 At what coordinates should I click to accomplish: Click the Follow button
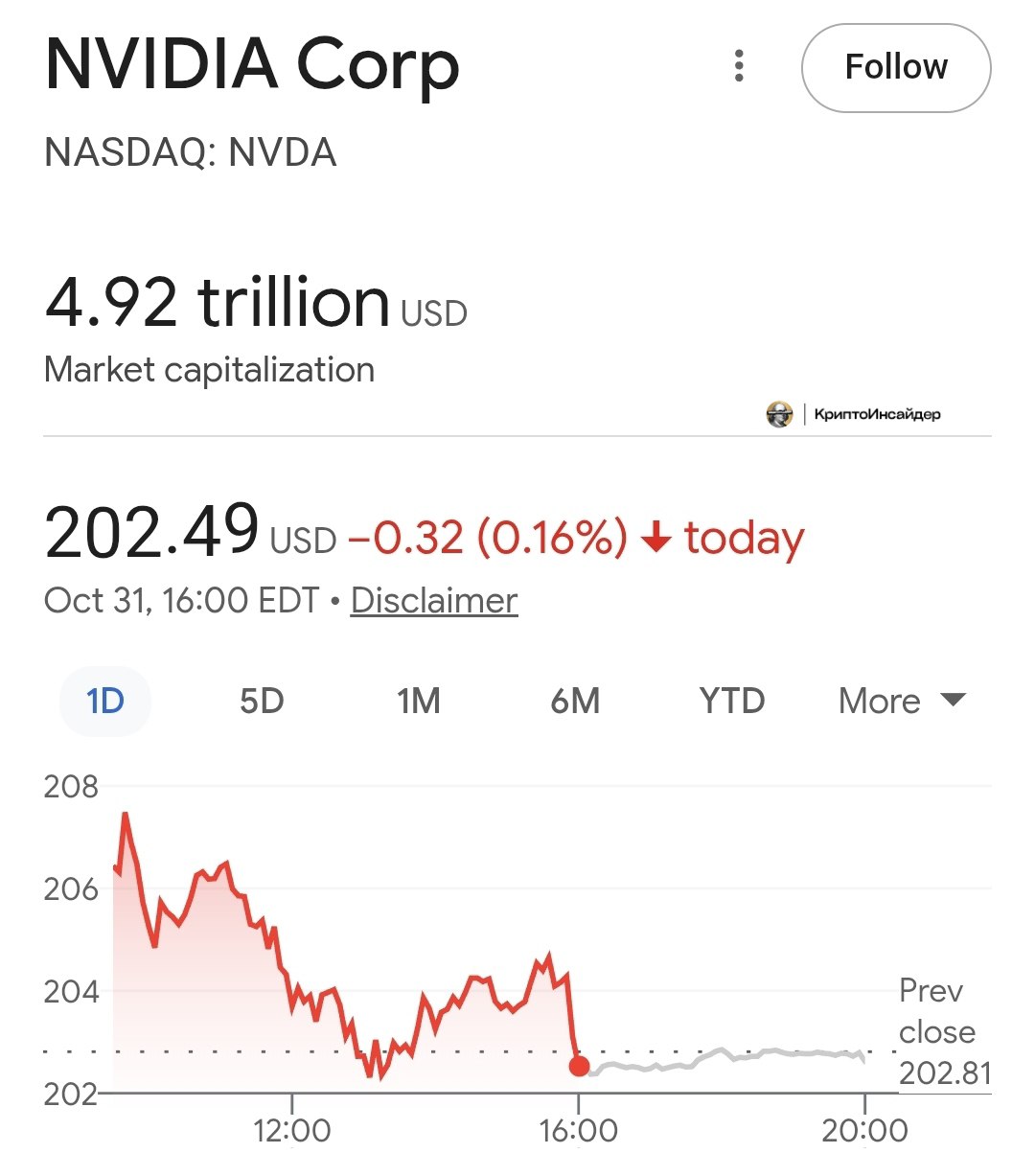(895, 68)
